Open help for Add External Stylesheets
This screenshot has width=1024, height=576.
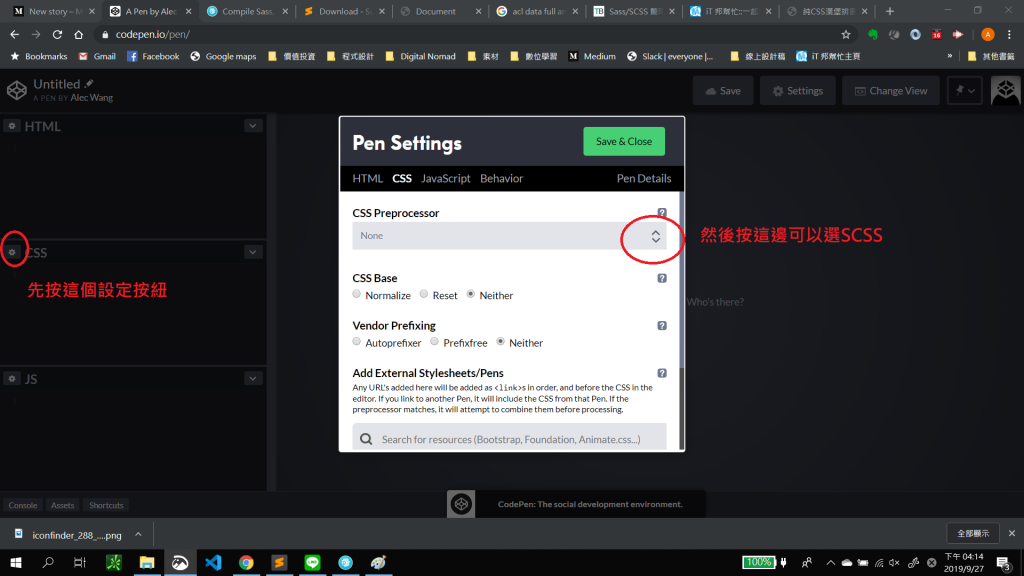click(662, 373)
